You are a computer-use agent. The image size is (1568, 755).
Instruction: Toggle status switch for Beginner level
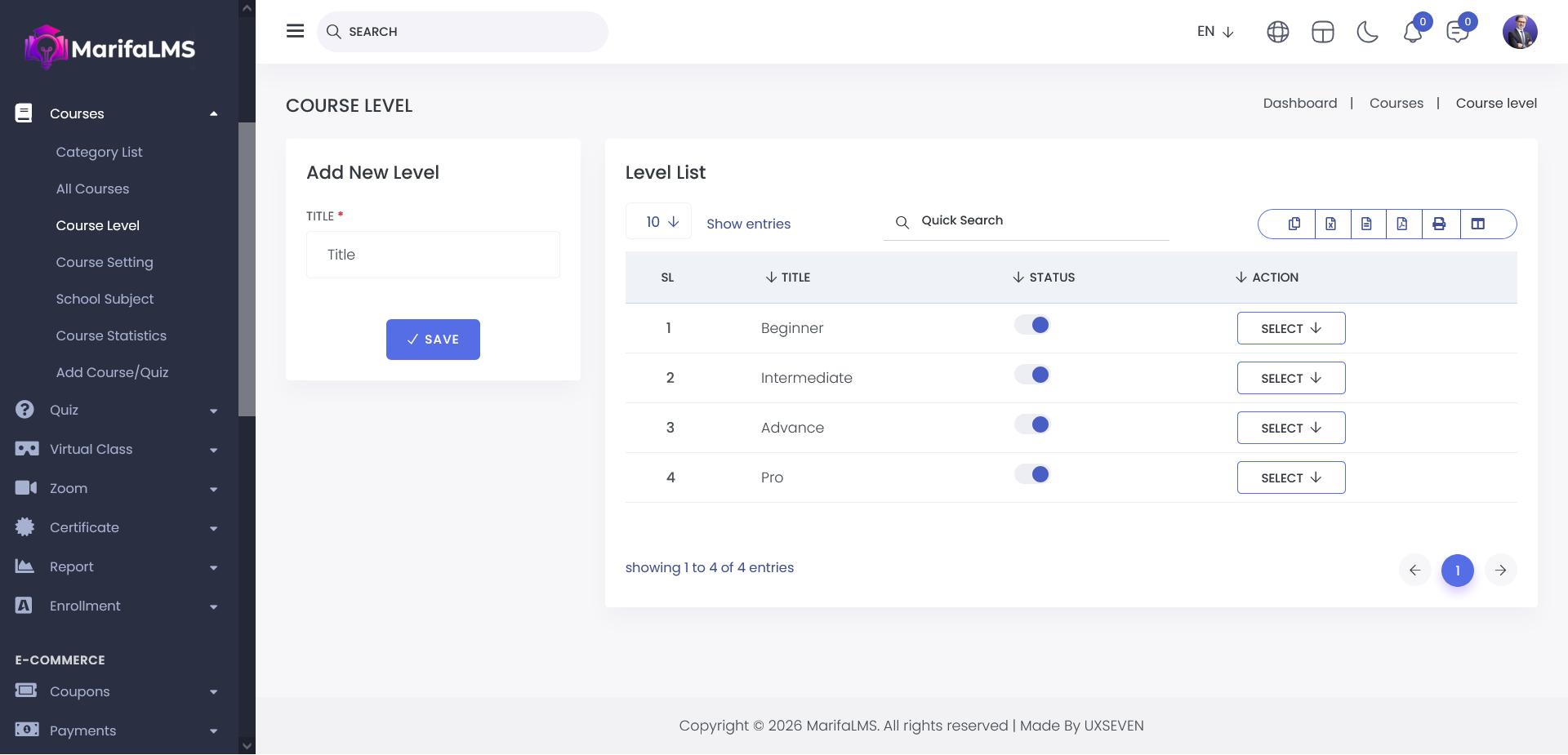[1032, 325]
